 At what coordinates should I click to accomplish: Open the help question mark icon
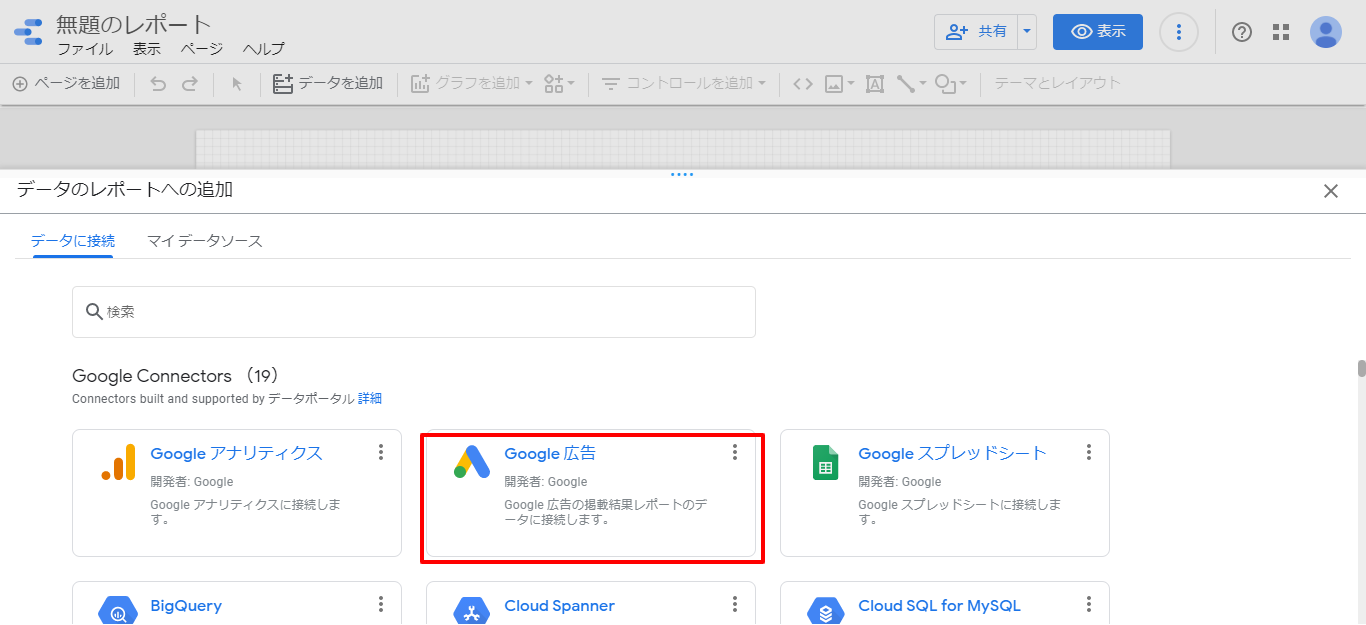(1242, 32)
